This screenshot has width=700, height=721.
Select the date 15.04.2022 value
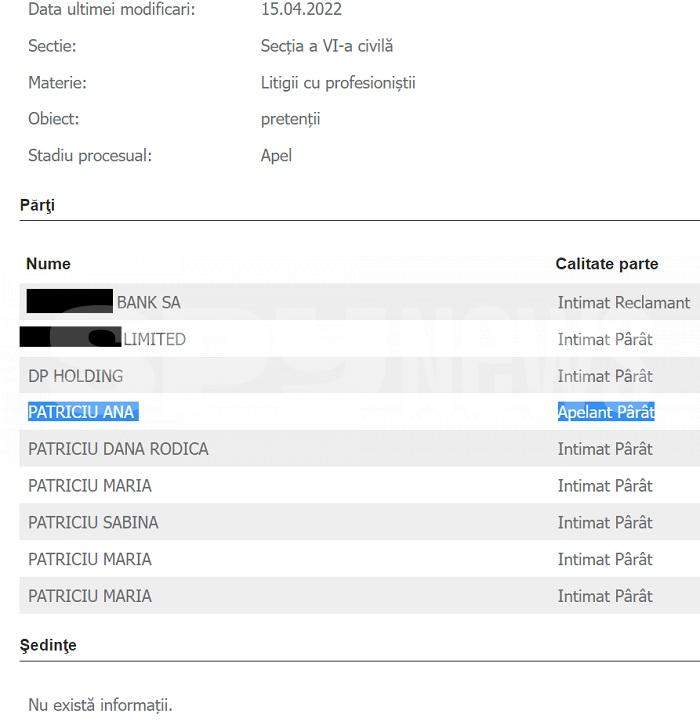point(301,9)
